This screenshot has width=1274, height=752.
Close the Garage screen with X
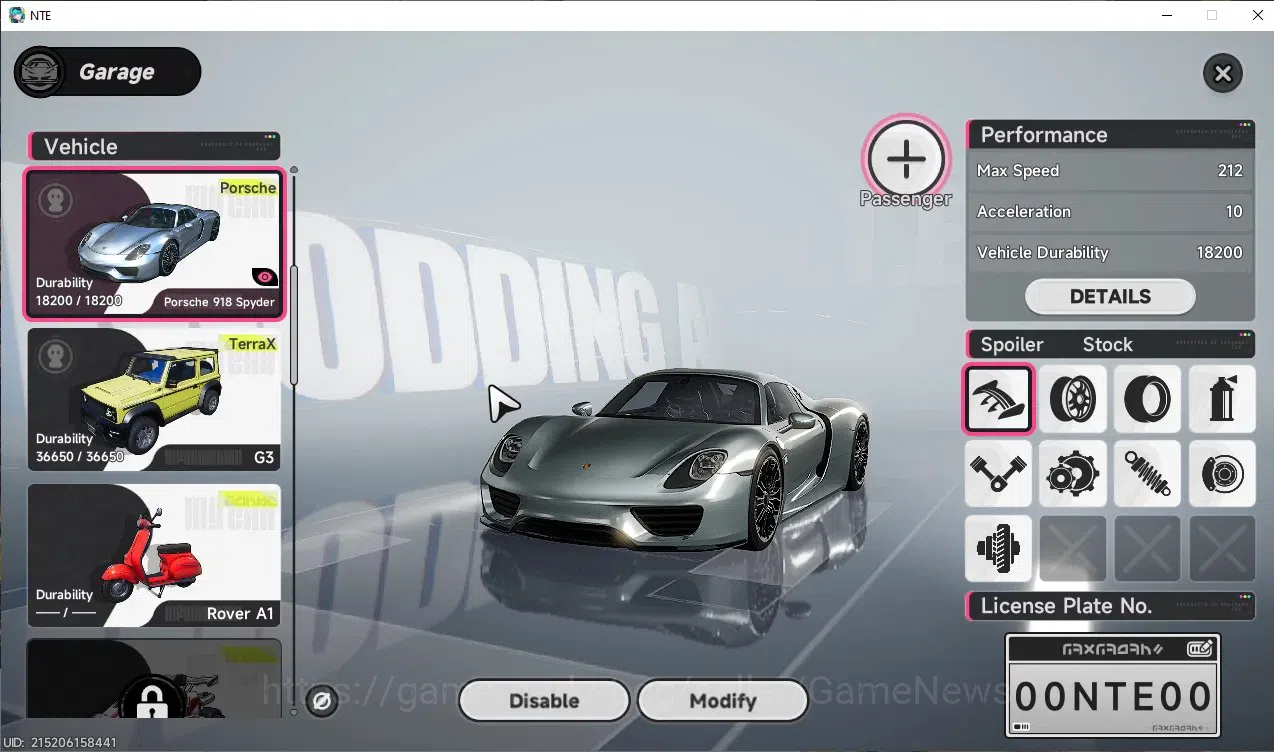[x=1222, y=73]
